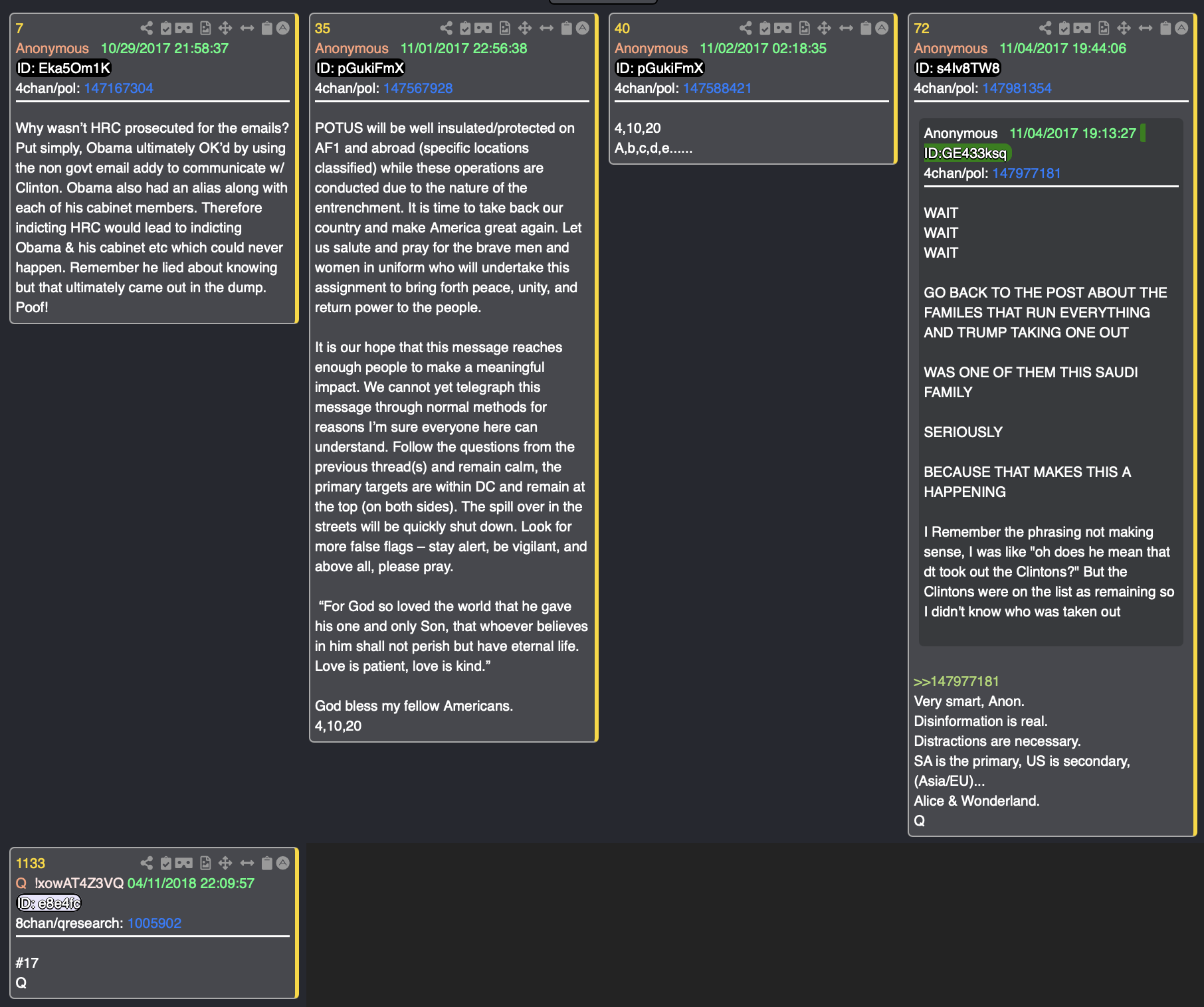The height and width of the screenshot is (1007, 1204).
Task: Click the circled caret icon on post 7
Action: (x=283, y=28)
